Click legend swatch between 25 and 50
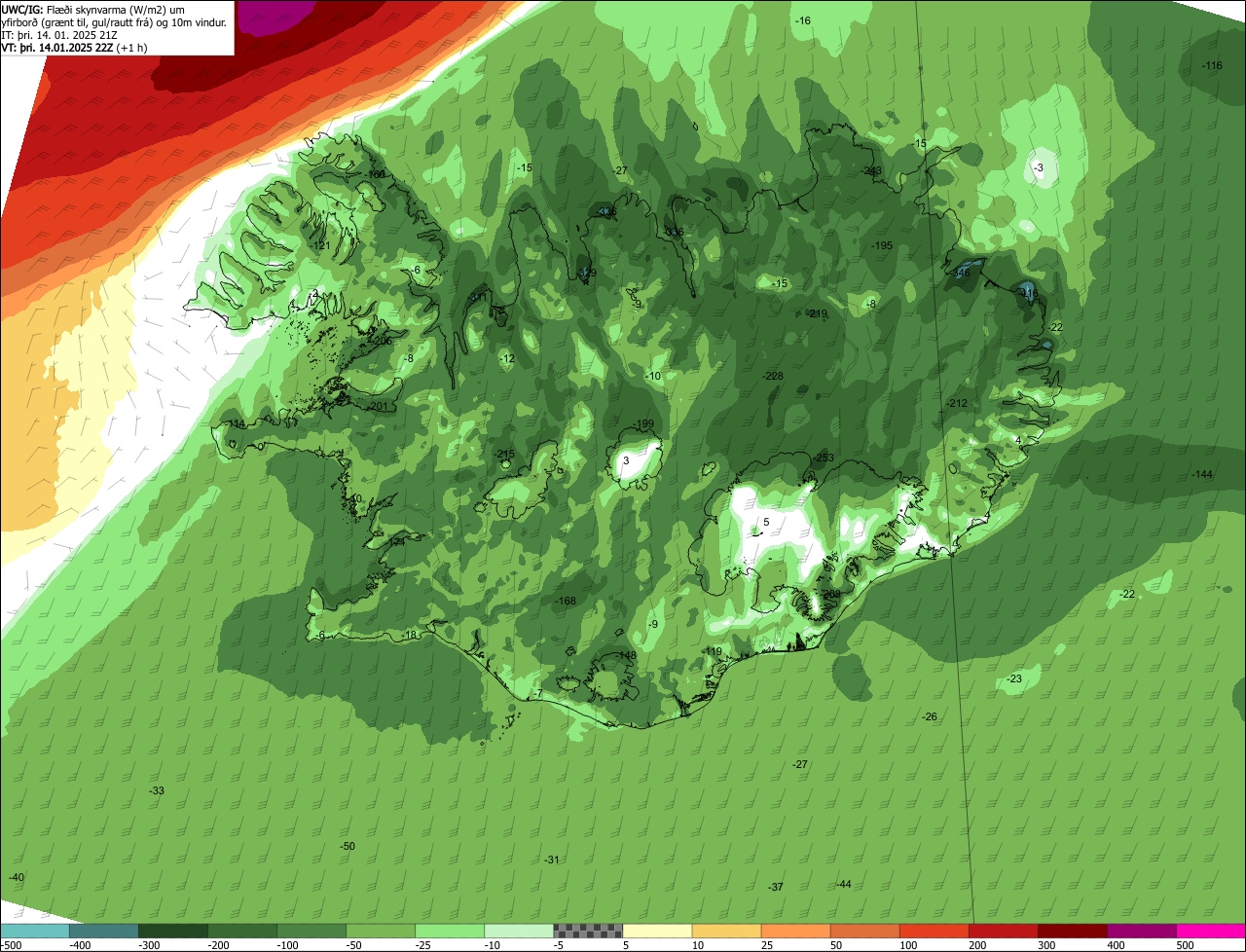This screenshot has width=1246, height=952. 795,931
